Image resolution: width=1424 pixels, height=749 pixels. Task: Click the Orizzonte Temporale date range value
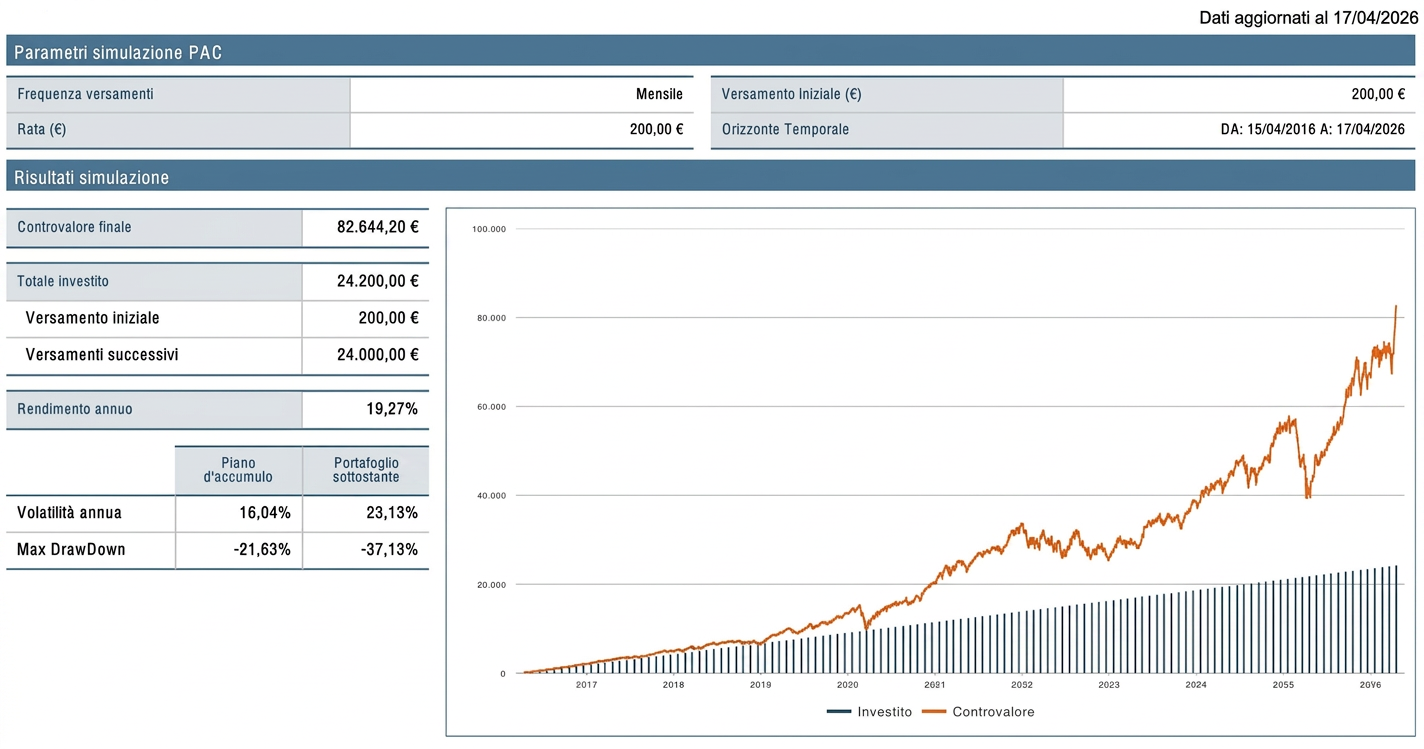pos(1312,129)
